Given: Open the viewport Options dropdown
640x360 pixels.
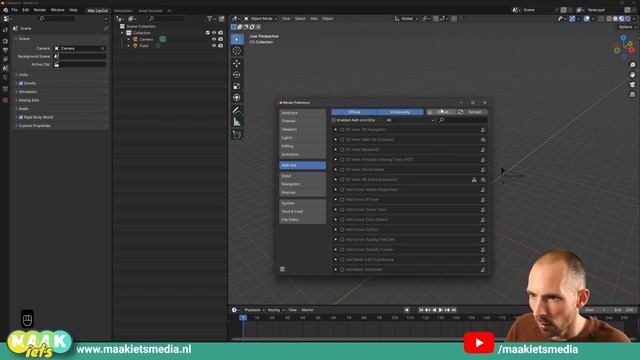Looking at the screenshot, I should pos(627,27).
